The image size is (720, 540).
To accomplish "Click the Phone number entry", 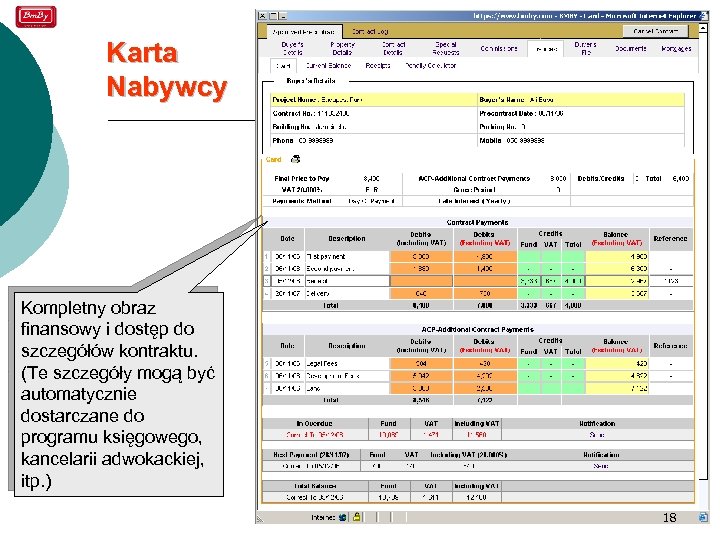I will coord(303,141).
